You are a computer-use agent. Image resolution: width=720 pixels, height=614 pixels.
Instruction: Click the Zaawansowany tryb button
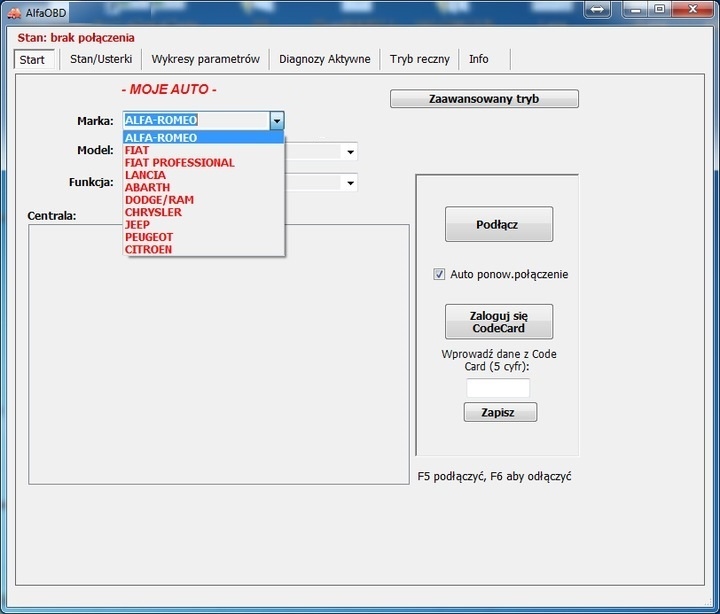484,99
